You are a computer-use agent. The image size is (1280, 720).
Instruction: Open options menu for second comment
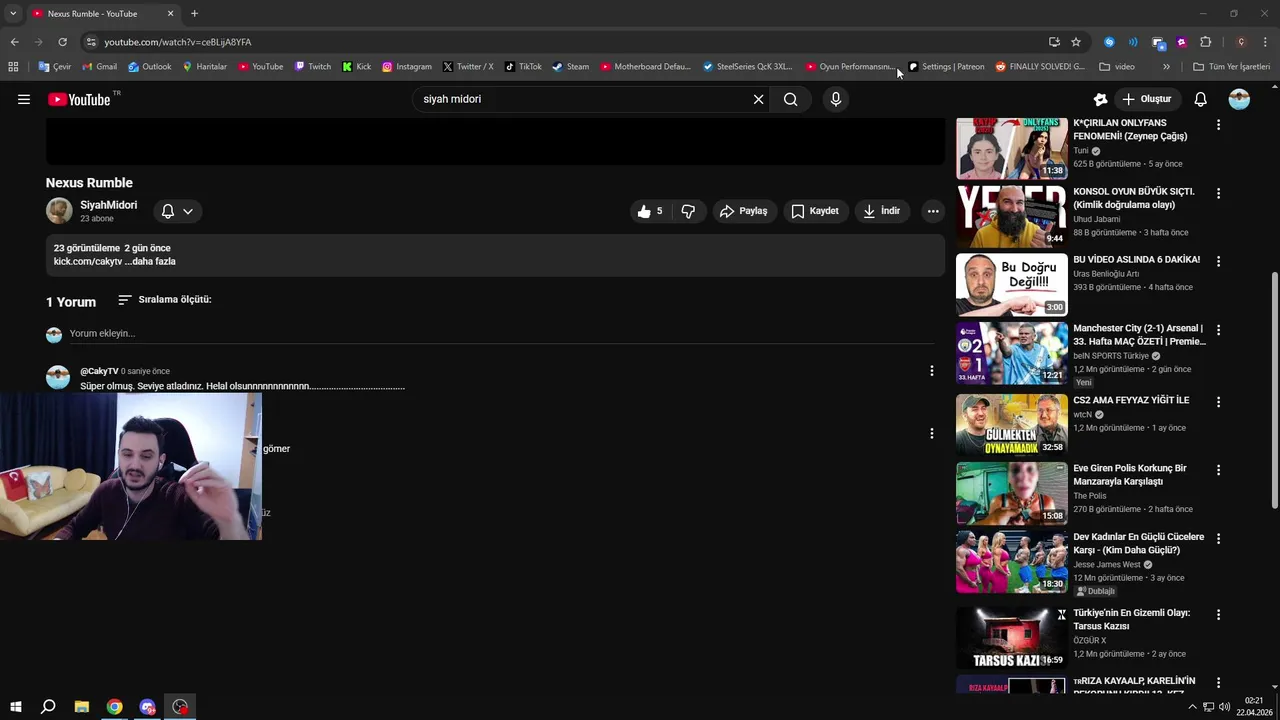pos(932,434)
